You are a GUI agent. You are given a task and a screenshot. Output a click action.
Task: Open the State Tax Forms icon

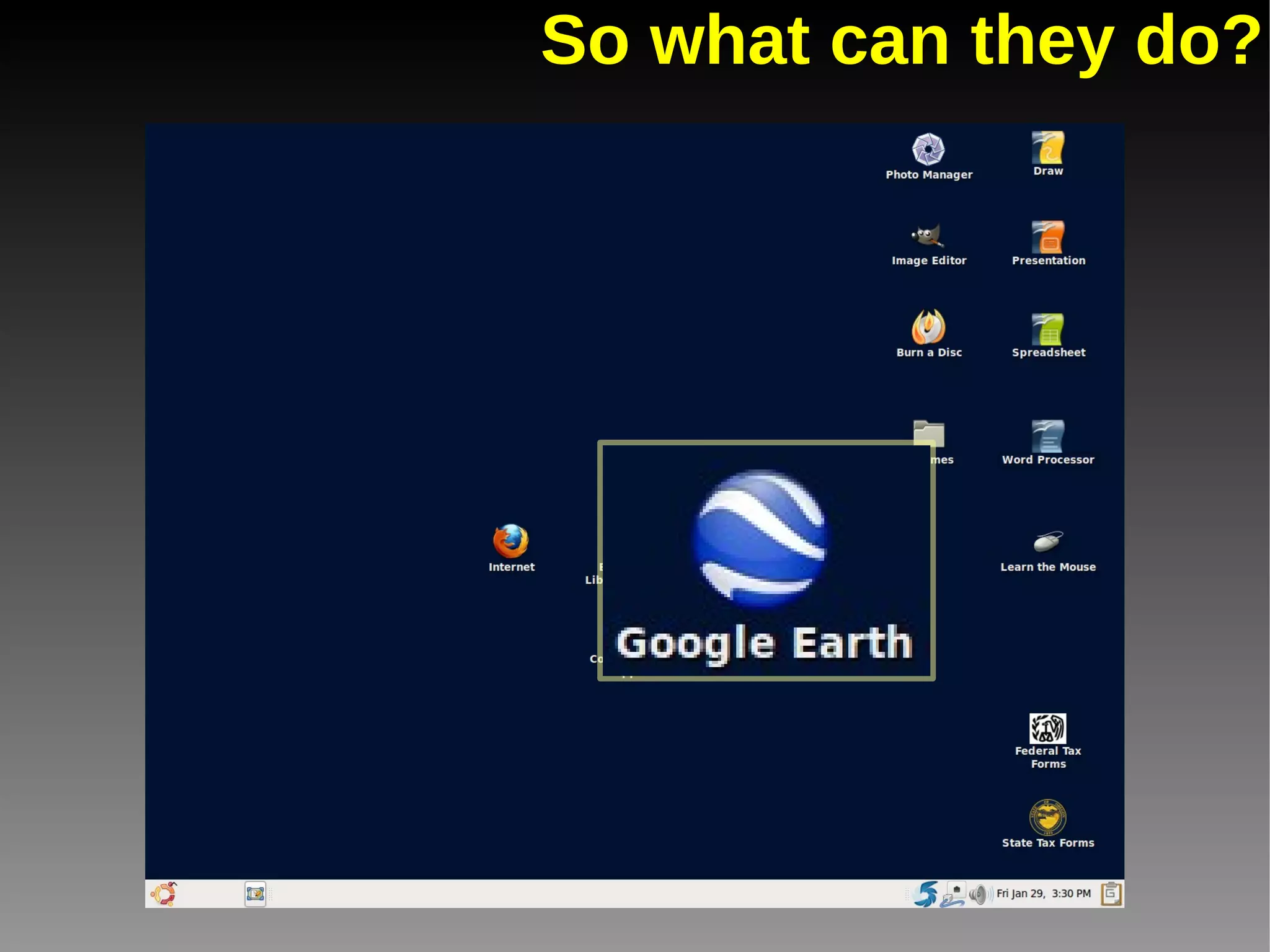click(x=1048, y=818)
